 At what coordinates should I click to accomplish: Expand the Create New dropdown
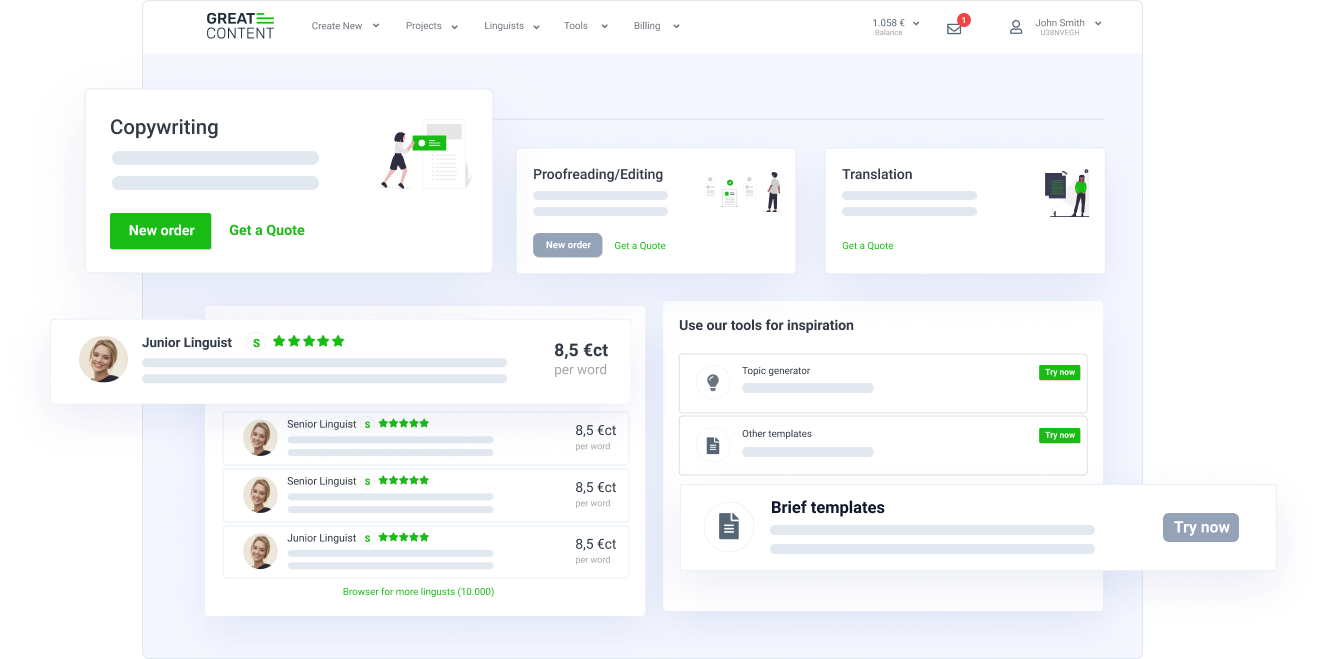tap(345, 26)
